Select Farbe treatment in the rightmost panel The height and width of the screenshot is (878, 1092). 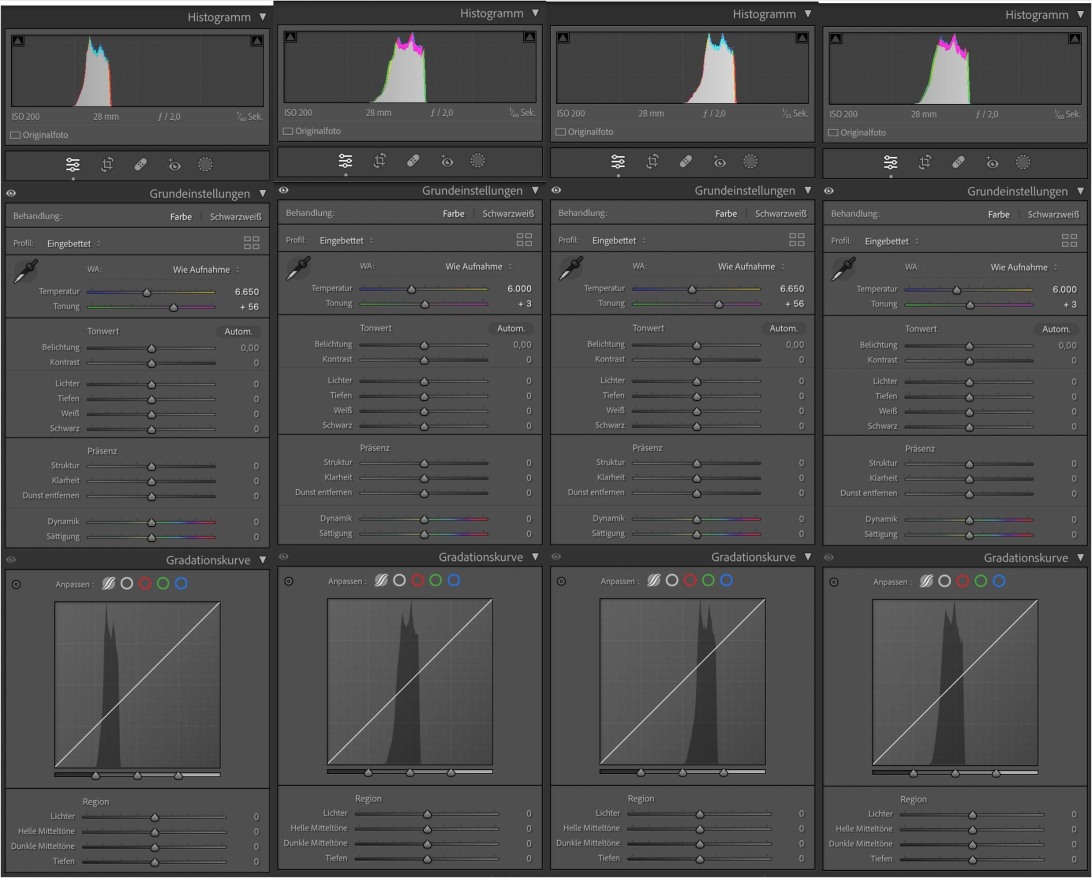tap(998, 214)
